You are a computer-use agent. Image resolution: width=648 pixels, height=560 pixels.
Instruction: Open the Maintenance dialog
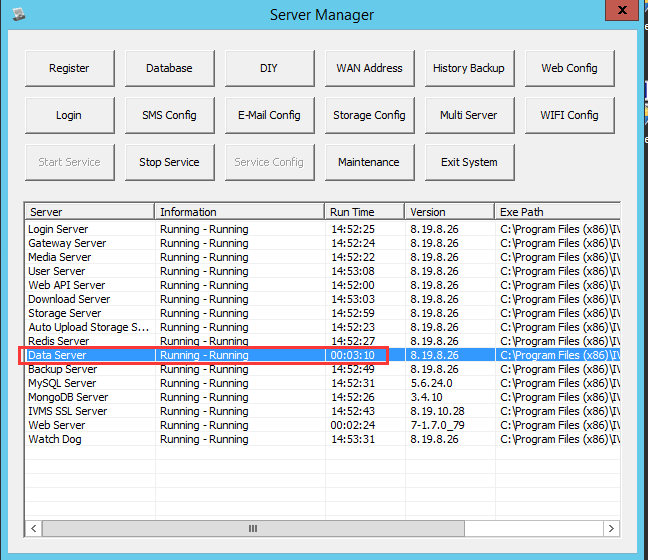pos(370,162)
